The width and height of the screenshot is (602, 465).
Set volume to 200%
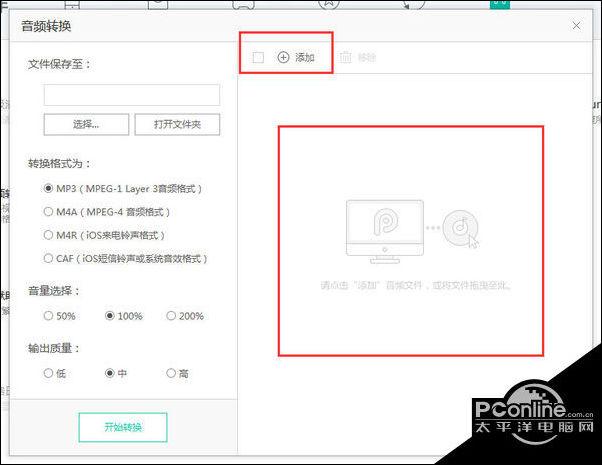click(171, 316)
